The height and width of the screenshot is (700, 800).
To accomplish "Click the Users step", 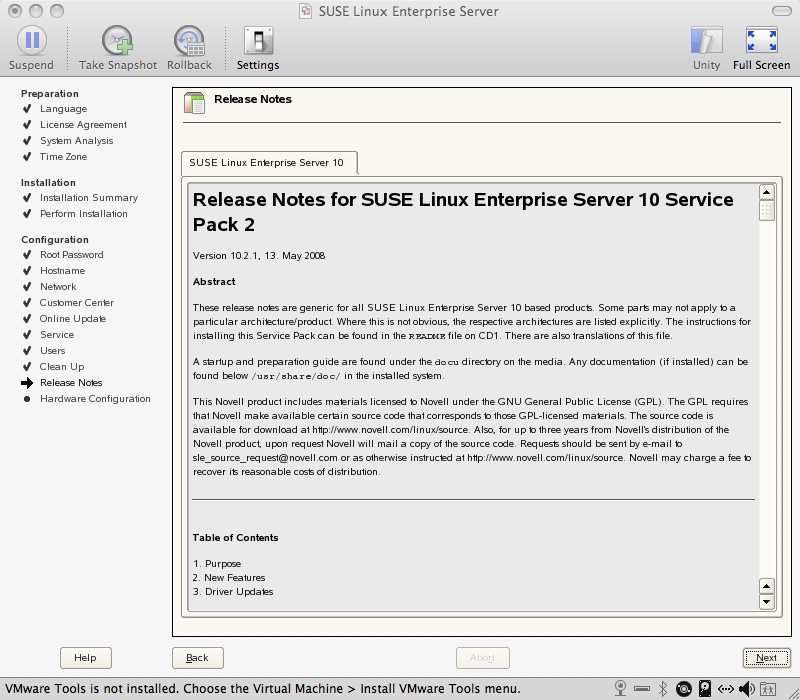I will coord(53,351).
